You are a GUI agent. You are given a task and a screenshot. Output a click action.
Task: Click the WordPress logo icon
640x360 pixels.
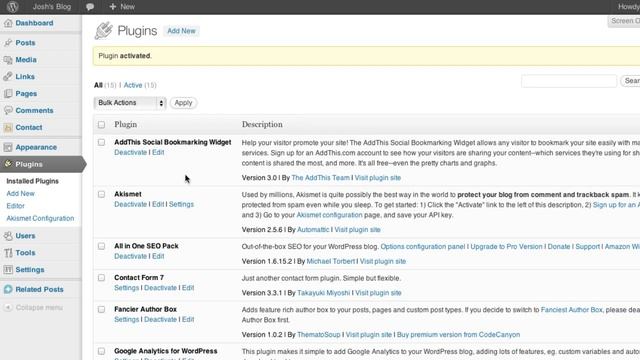(13, 7)
